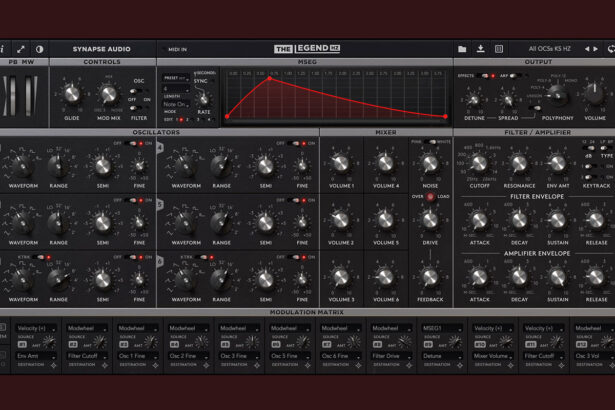615x410 pixels.
Task: Click the oscillator 6 number tab
Action: pyautogui.click(x=160, y=261)
